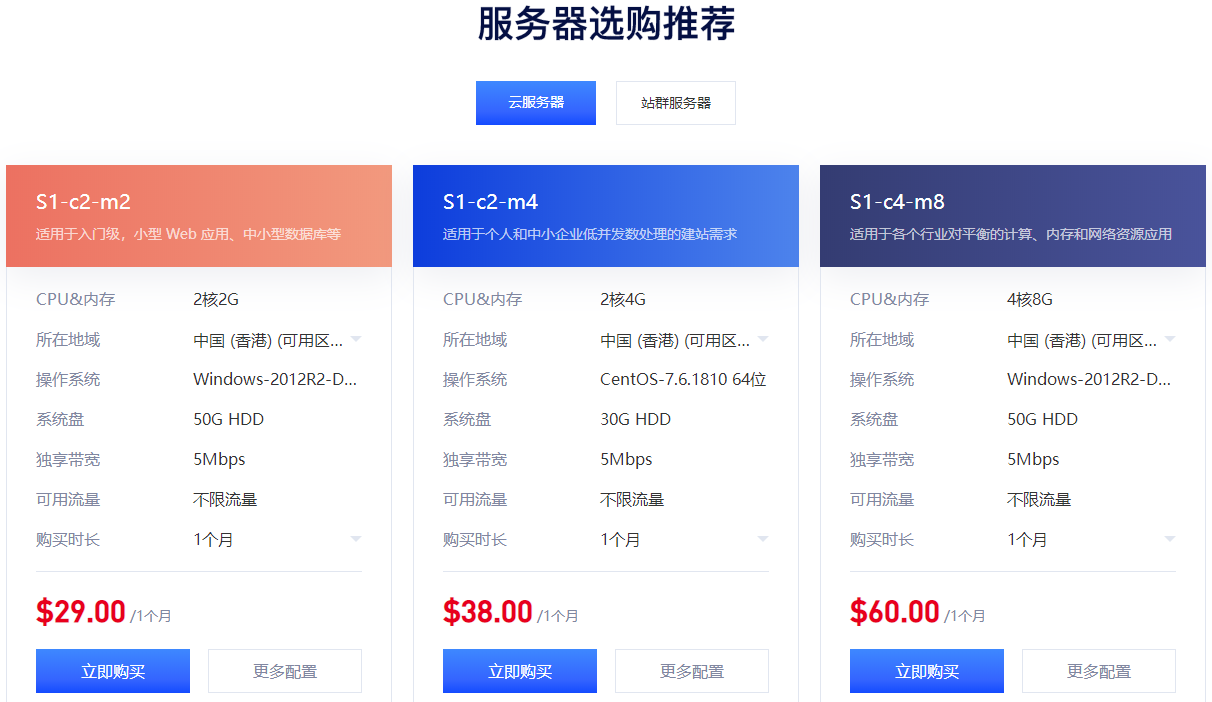Open 更多配置 for the S1-c2-m4 plan
This screenshot has height=702, width=1212.
691,670
